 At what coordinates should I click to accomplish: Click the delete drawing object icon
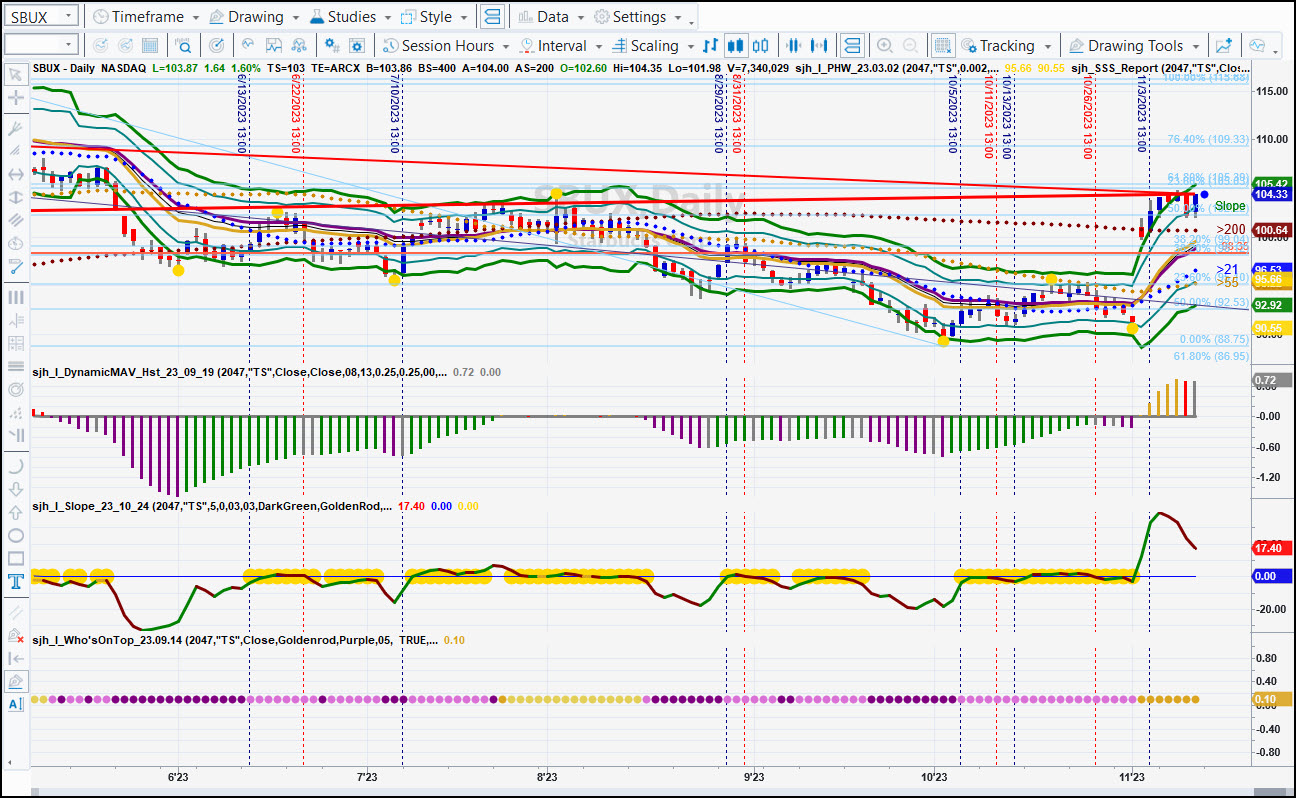[15, 635]
